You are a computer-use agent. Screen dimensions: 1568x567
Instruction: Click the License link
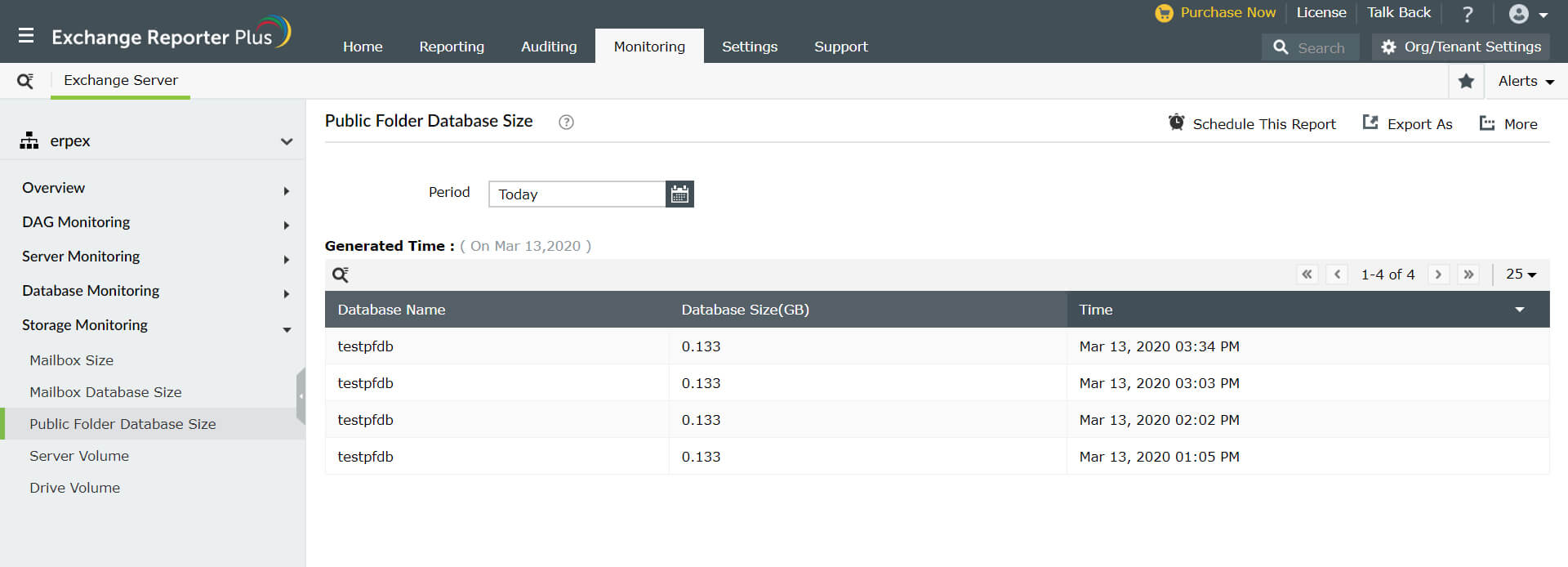pos(1321,12)
